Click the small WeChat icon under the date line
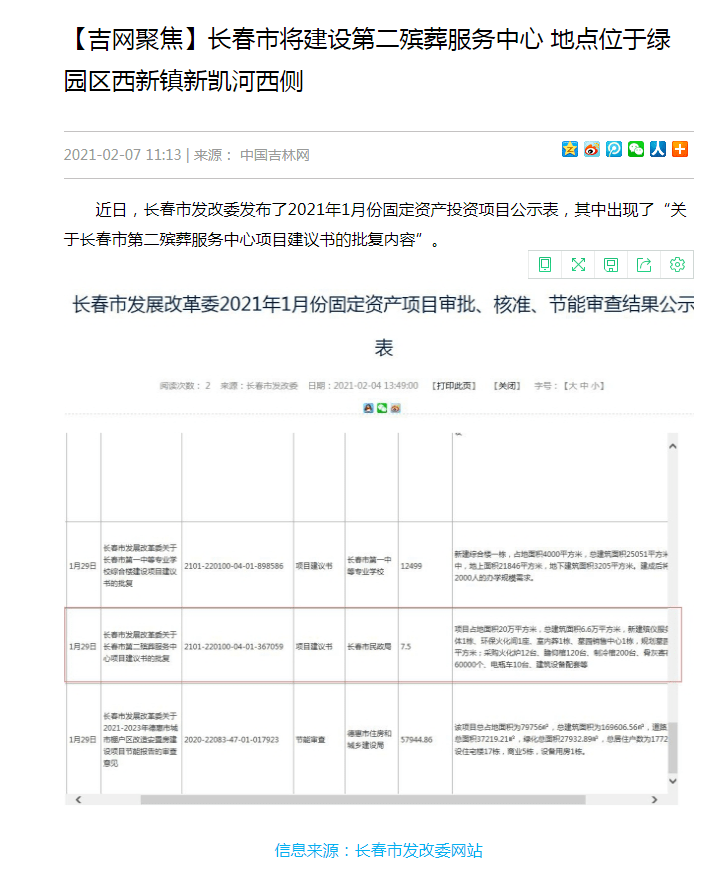This screenshot has width=714, height=872. 382,408
